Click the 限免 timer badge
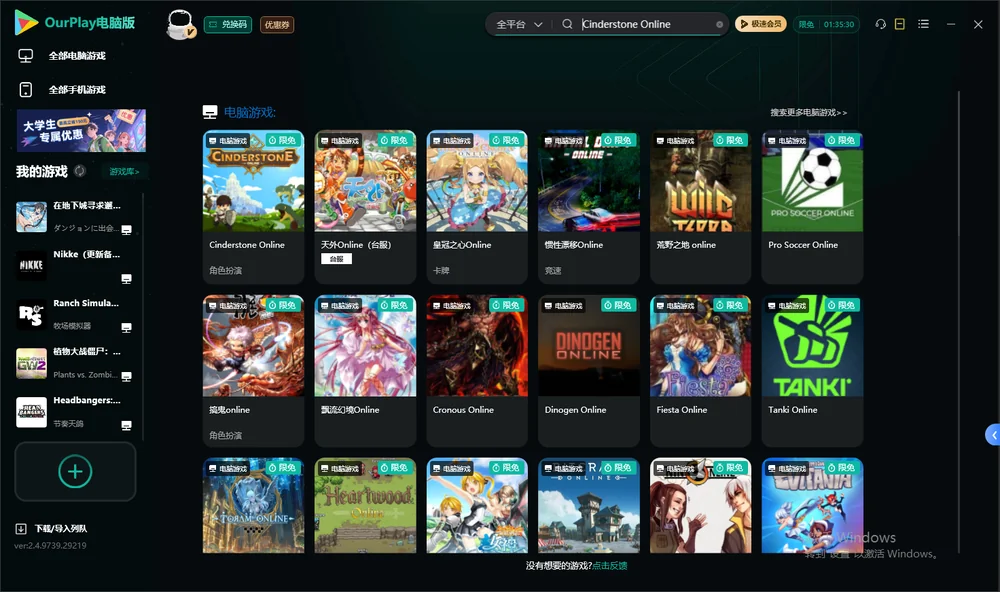Screen dimensions: 1000x592 coord(826,24)
